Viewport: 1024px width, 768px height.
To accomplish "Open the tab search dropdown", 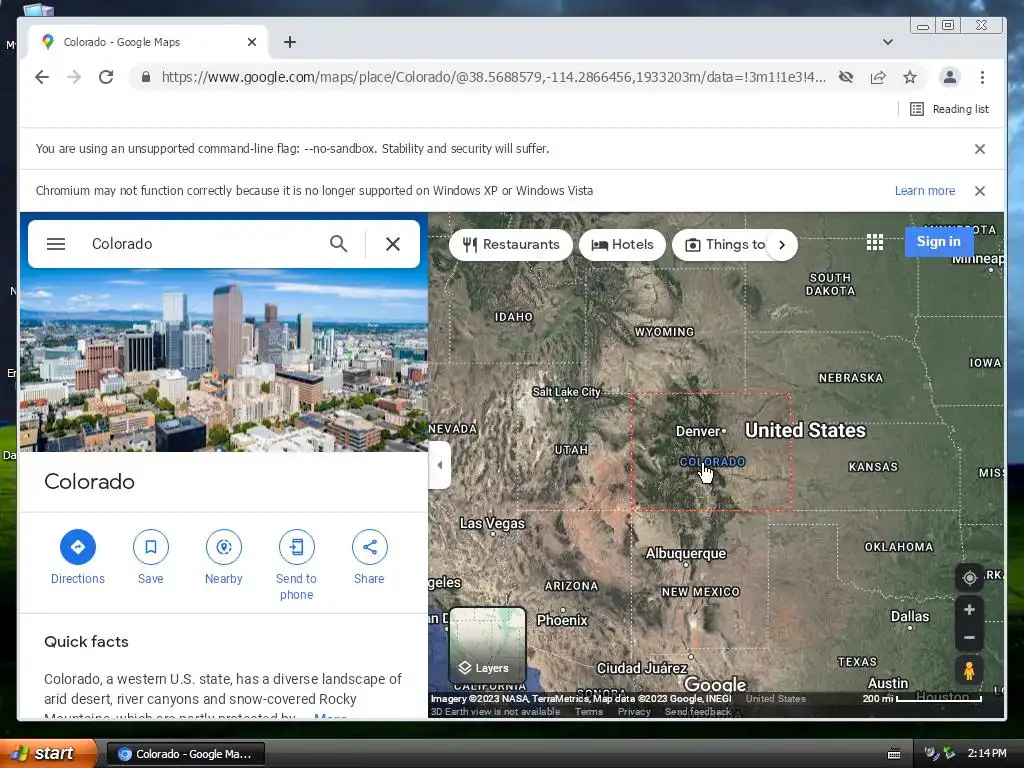I will (x=888, y=42).
